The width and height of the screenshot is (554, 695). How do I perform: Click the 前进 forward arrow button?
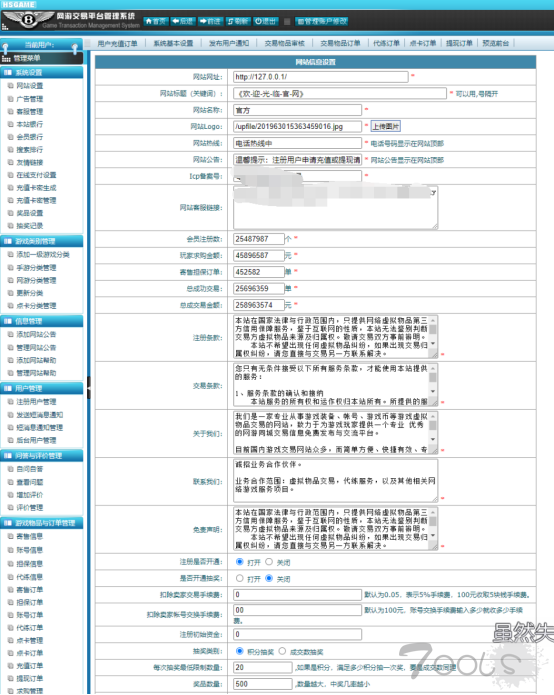pyautogui.click(x=210, y=21)
